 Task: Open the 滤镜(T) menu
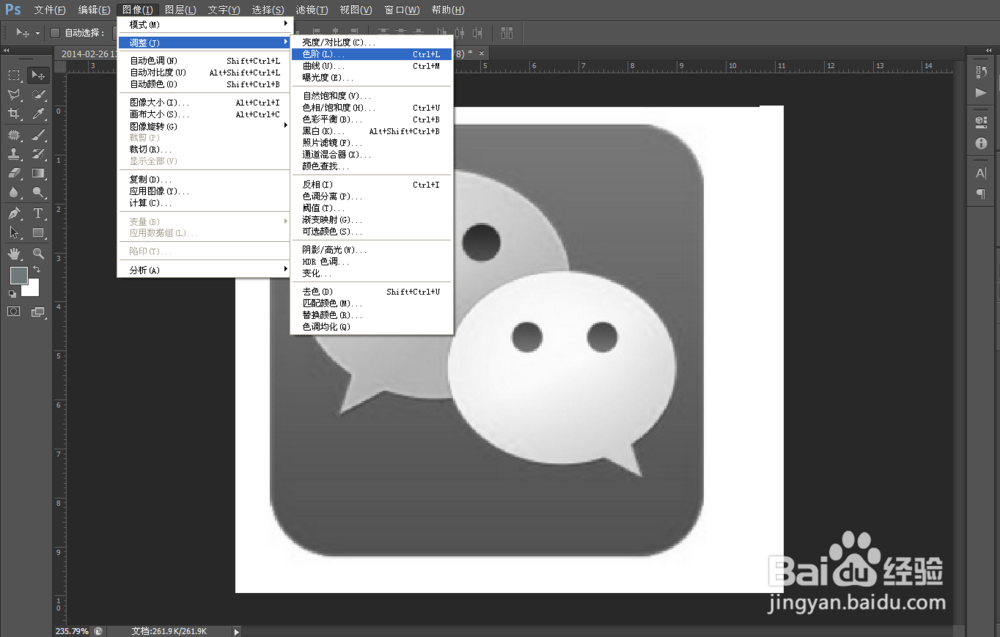(x=312, y=10)
